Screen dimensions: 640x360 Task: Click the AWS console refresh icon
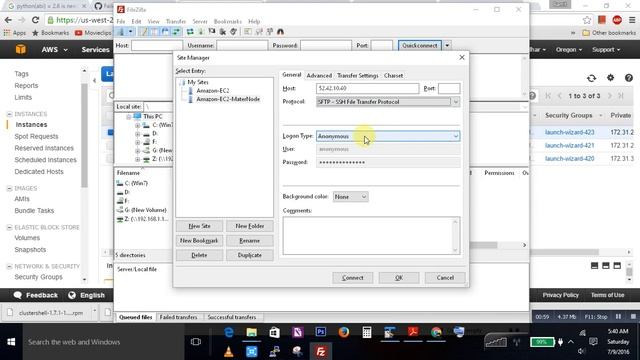tap(591, 78)
